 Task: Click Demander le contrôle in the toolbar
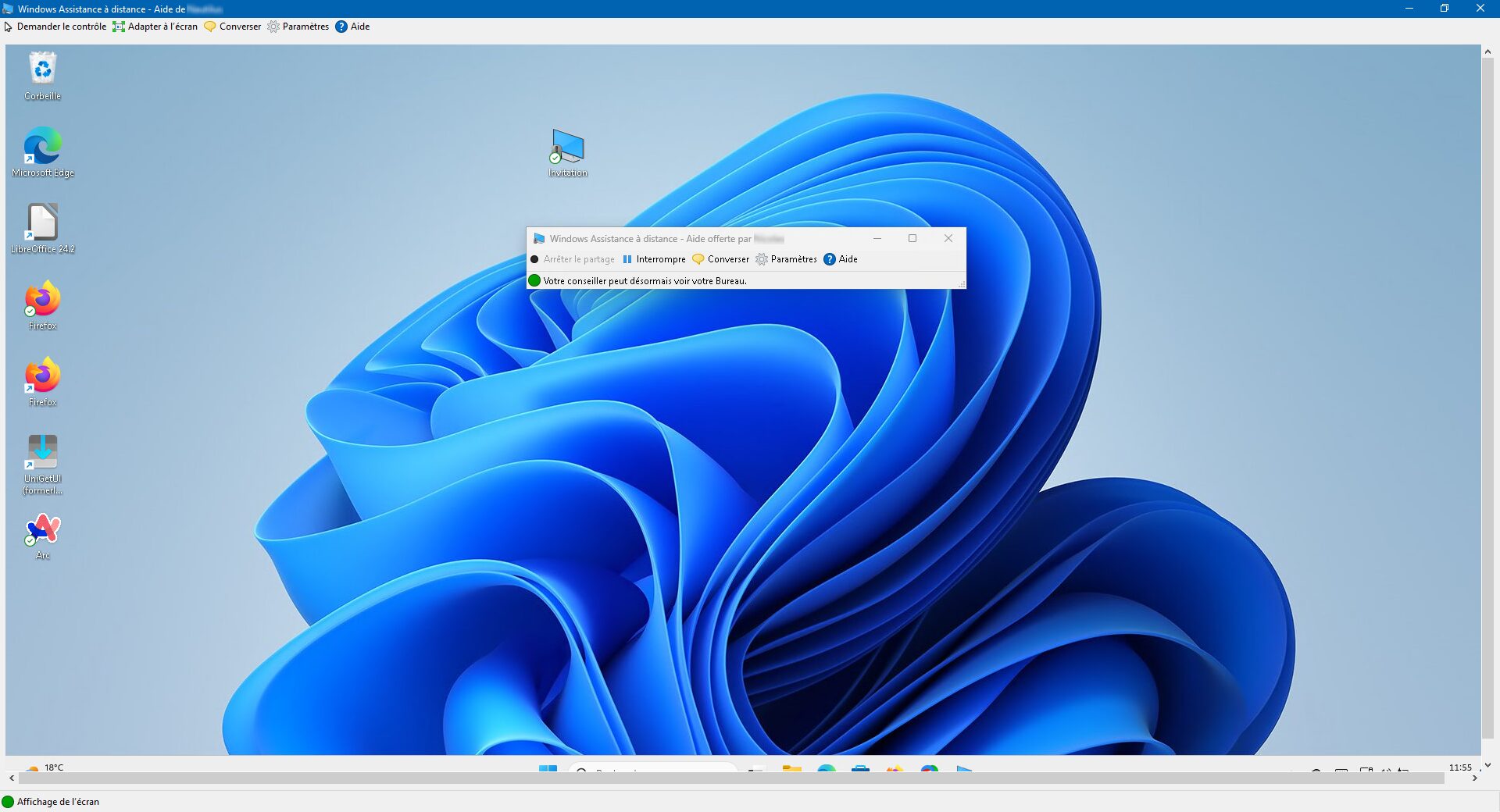[x=55, y=27]
